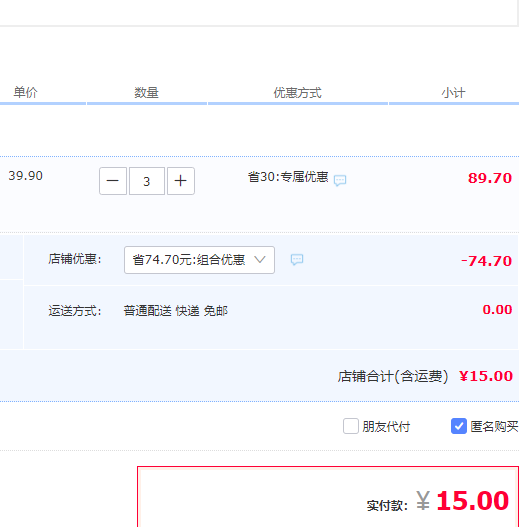Click the 普通配送 快递 免邮 shipping text
The image size is (530, 527).
tap(175, 310)
